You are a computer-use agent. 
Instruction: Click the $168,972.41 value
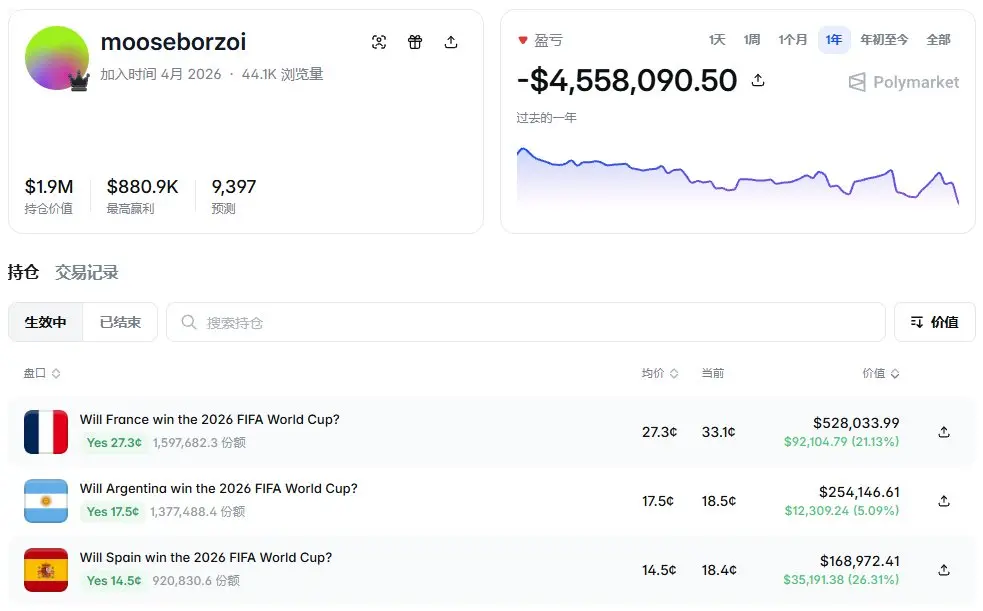tap(859, 561)
